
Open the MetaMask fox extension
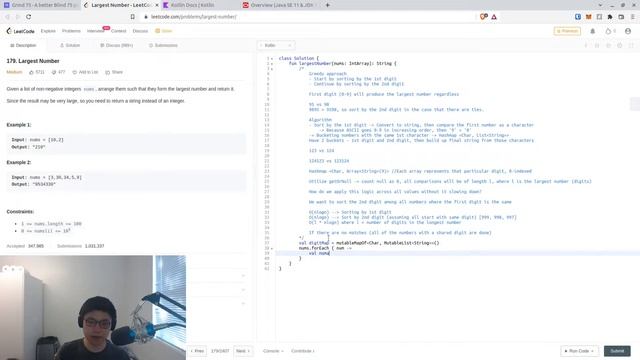(x=589, y=17)
